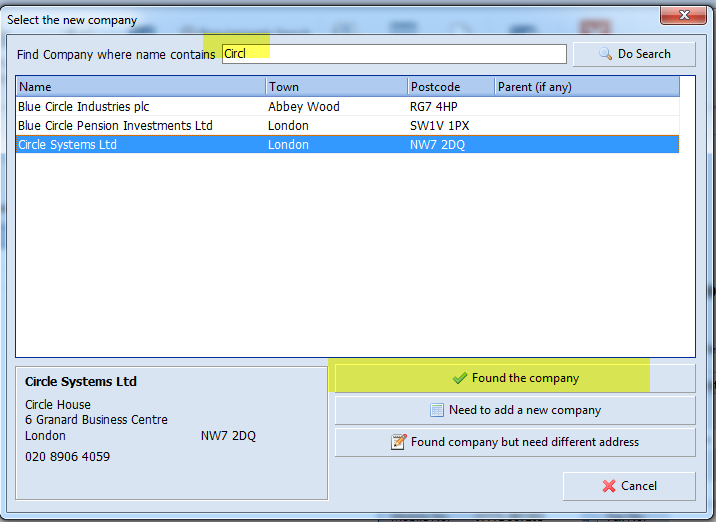Screen dimensions: 716x522
Task: Click Abbey Wood town cell
Action: pyautogui.click(x=304, y=106)
